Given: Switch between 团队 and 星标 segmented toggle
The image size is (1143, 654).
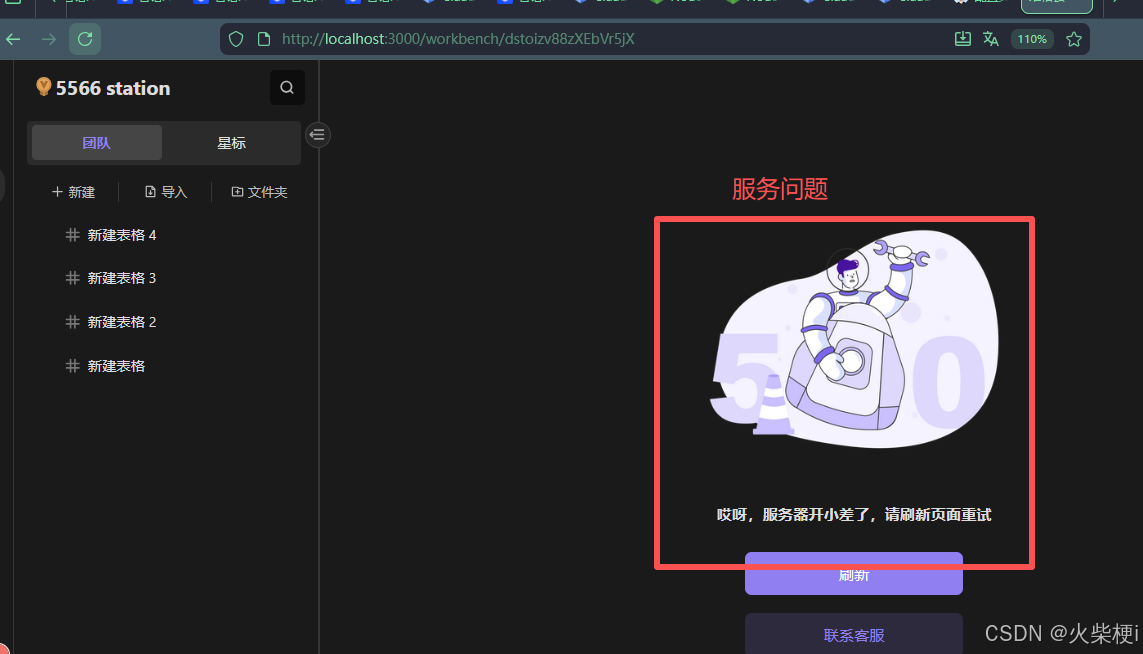Looking at the screenshot, I should 163,142.
